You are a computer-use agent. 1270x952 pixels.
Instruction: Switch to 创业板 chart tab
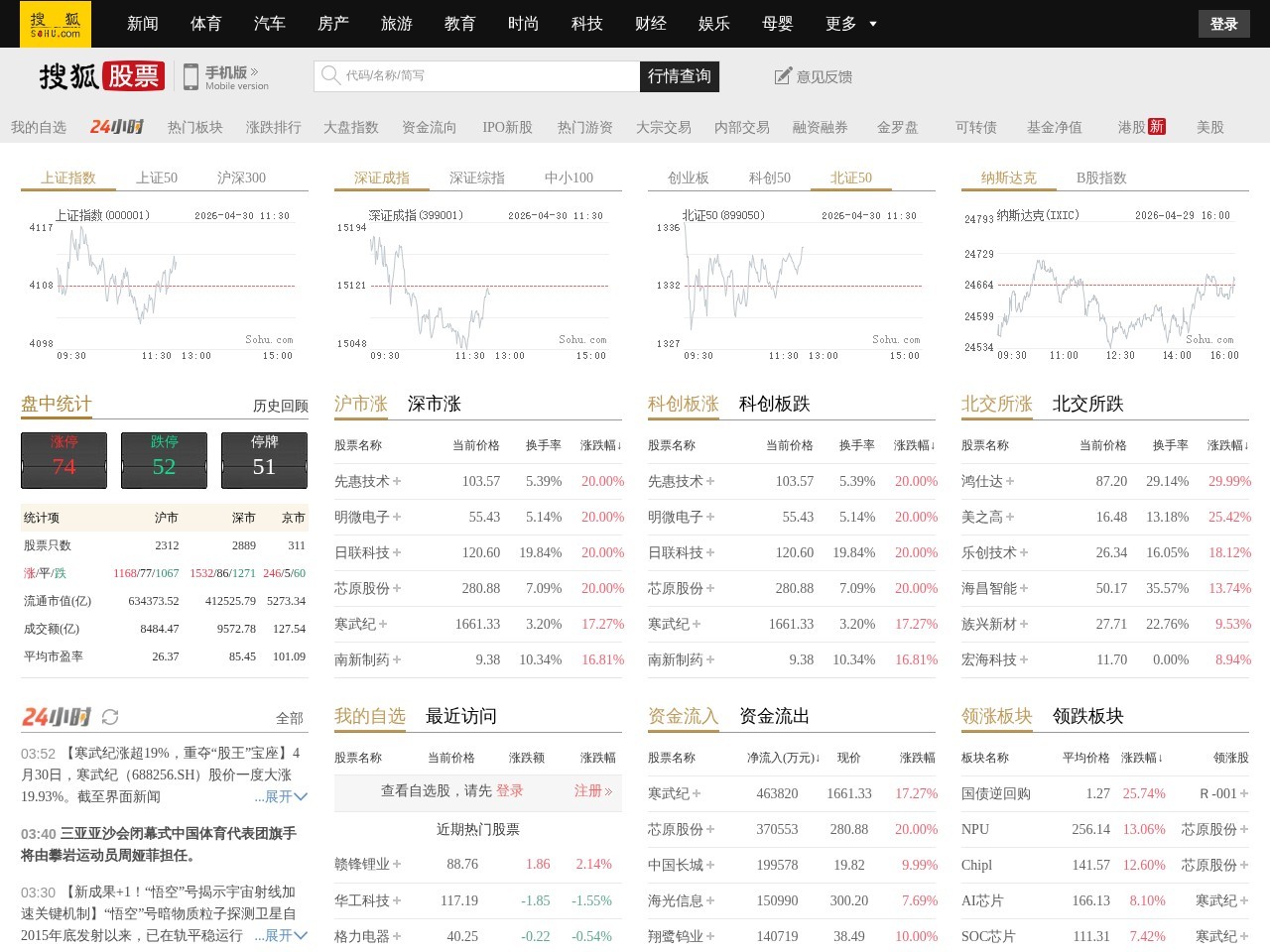[689, 178]
